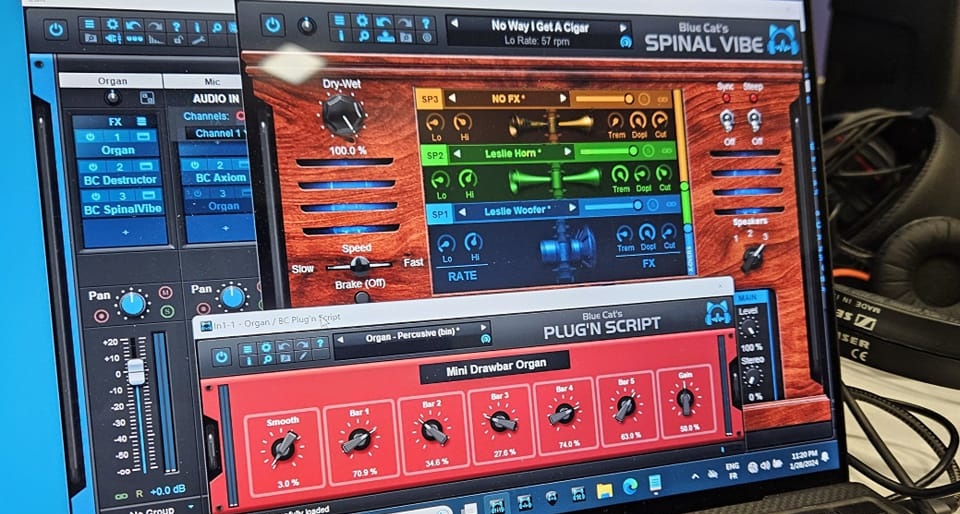
Task: Open 'Organ - Percusive (bin)' preset menu
Action: 413,337
